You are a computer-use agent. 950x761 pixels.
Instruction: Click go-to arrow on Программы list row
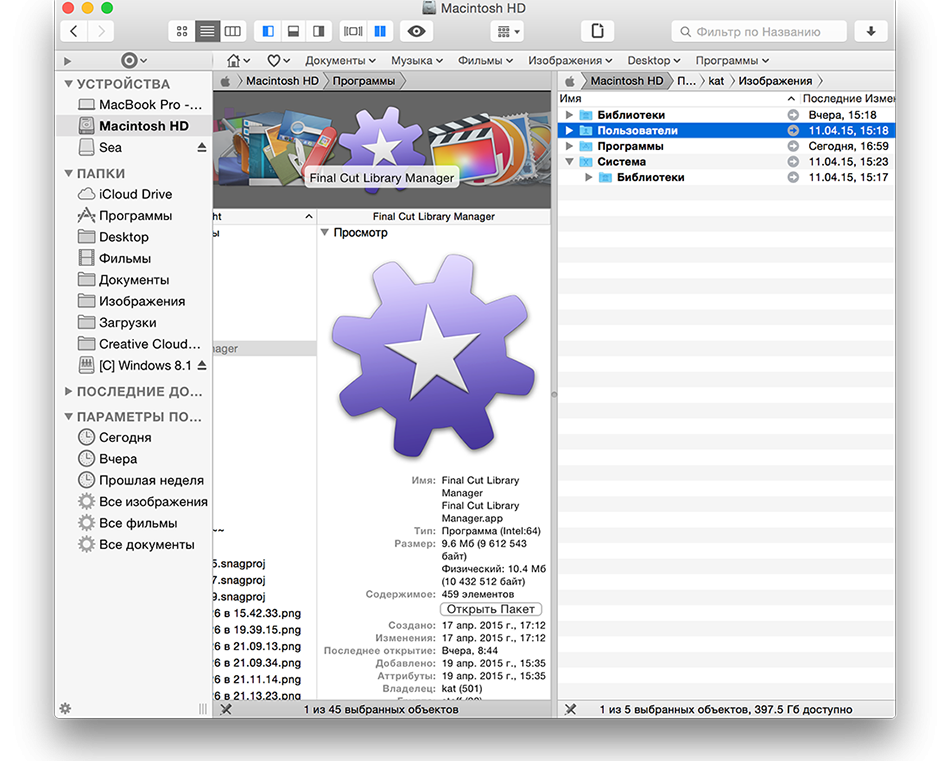[793, 146]
